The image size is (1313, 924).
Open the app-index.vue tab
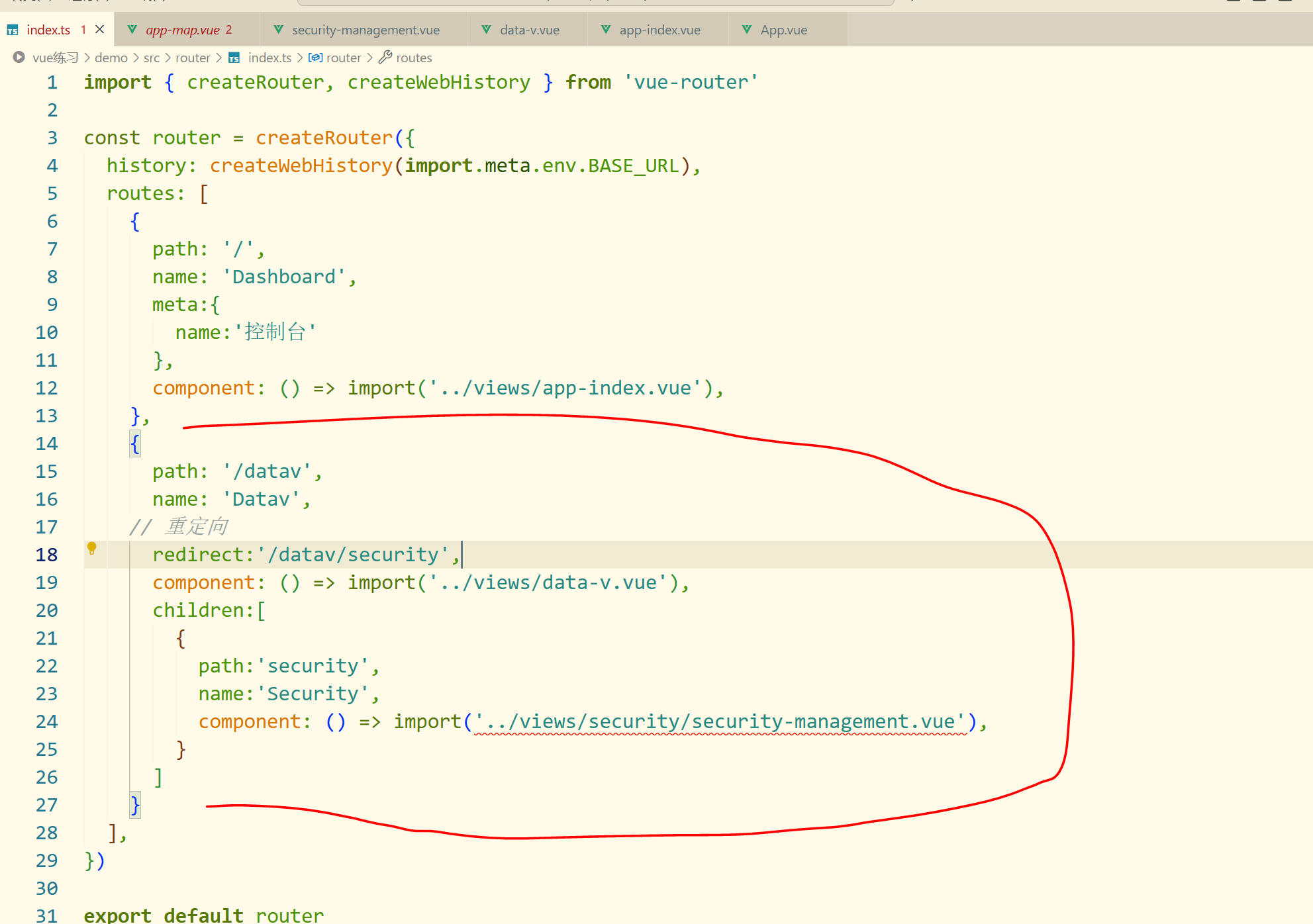pos(659,30)
